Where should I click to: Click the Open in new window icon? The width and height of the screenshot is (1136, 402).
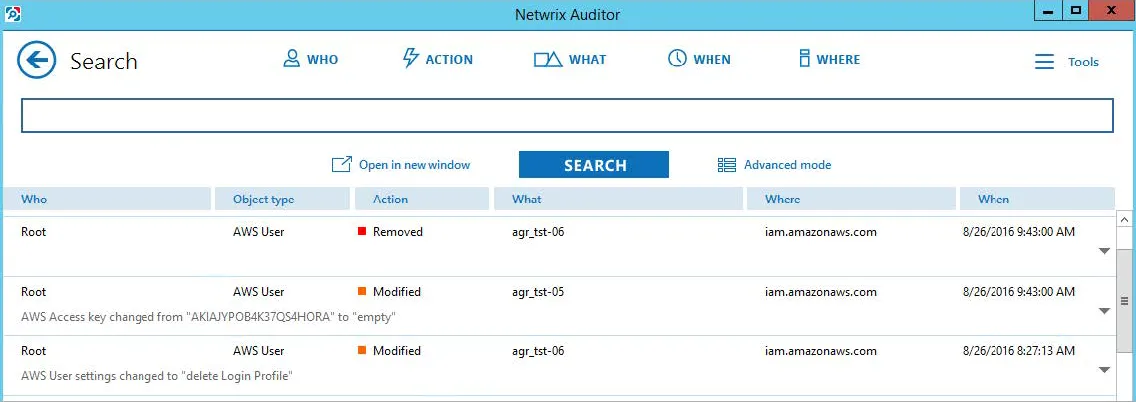click(341, 164)
